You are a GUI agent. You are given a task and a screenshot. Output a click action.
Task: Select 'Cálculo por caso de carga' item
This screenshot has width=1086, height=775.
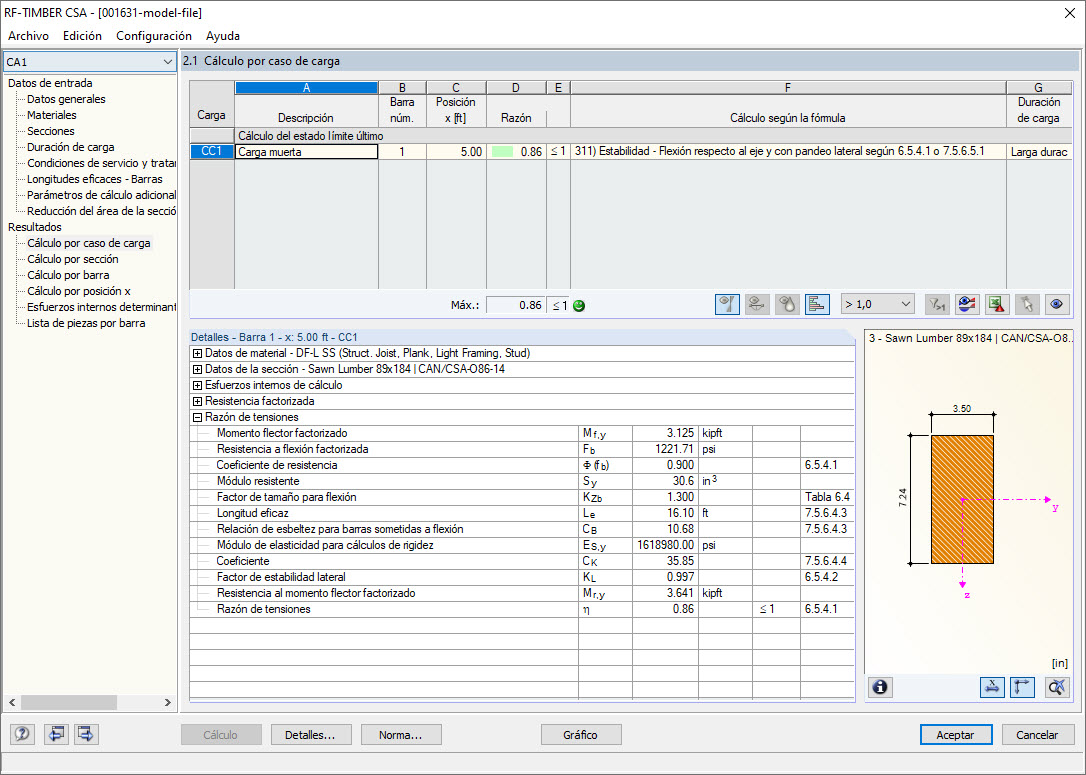click(x=89, y=243)
